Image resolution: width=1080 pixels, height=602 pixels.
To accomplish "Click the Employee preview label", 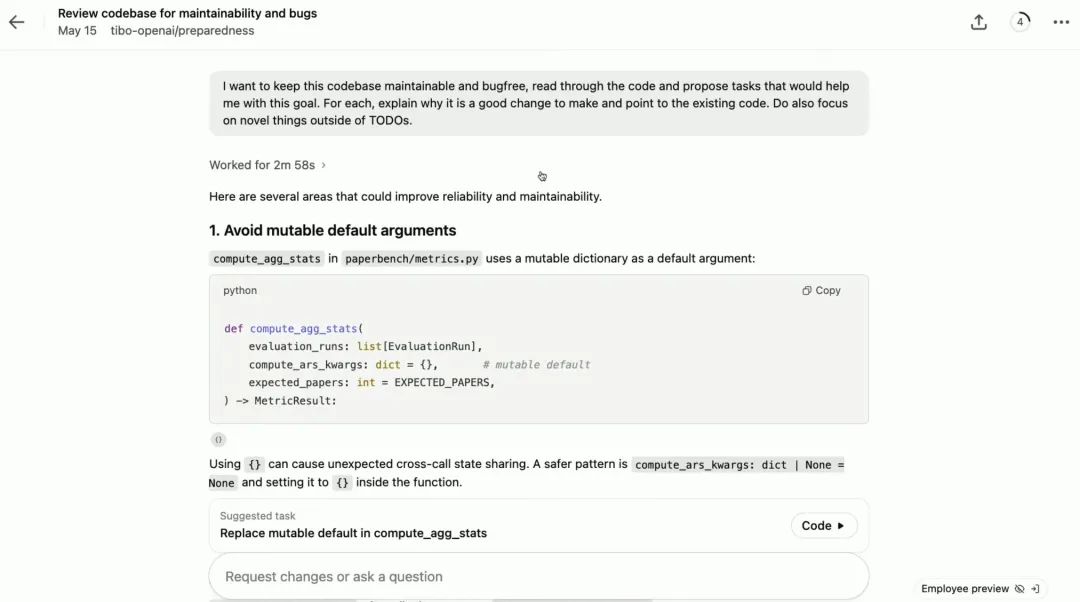I will coord(964,589).
